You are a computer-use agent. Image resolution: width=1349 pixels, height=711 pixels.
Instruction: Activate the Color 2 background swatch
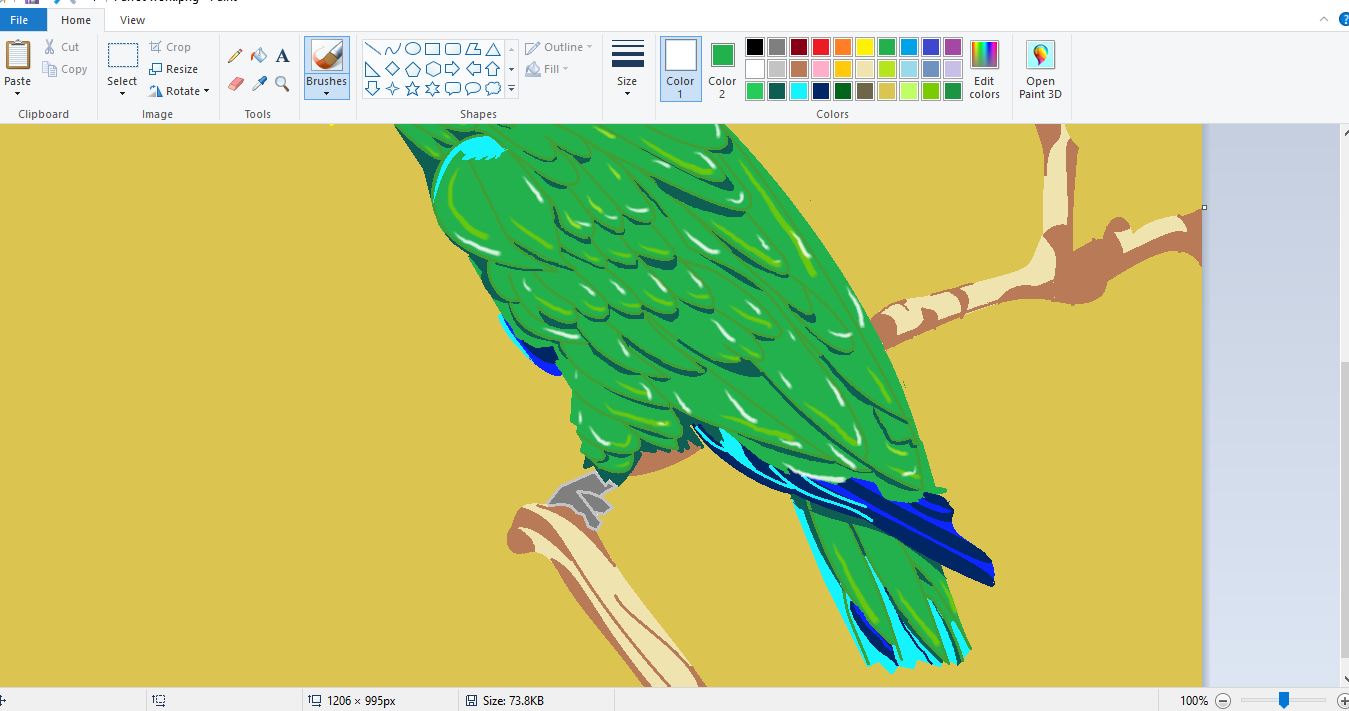pyautogui.click(x=722, y=69)
